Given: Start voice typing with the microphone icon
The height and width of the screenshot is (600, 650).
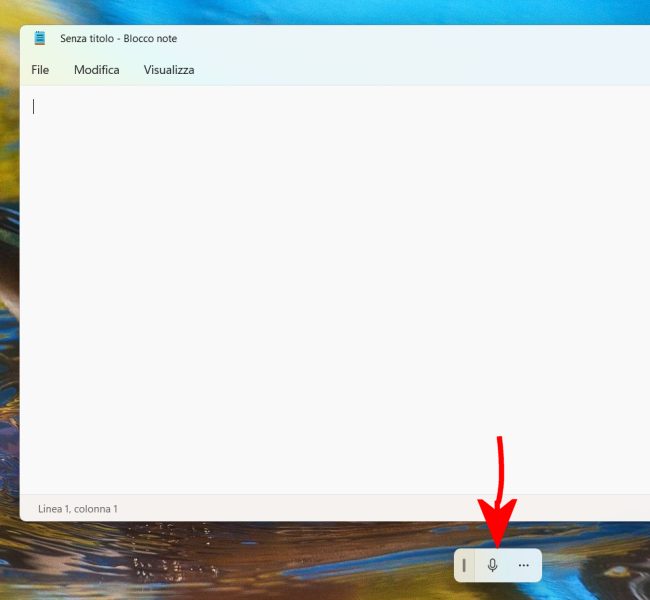Looking at the screenshot, I should (492, 565).
